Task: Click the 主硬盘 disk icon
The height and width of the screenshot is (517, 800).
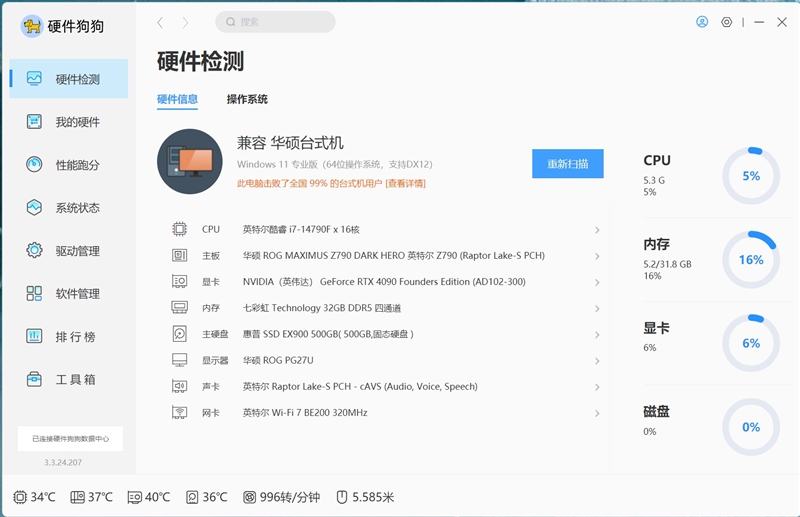Action: coord(180,334)
